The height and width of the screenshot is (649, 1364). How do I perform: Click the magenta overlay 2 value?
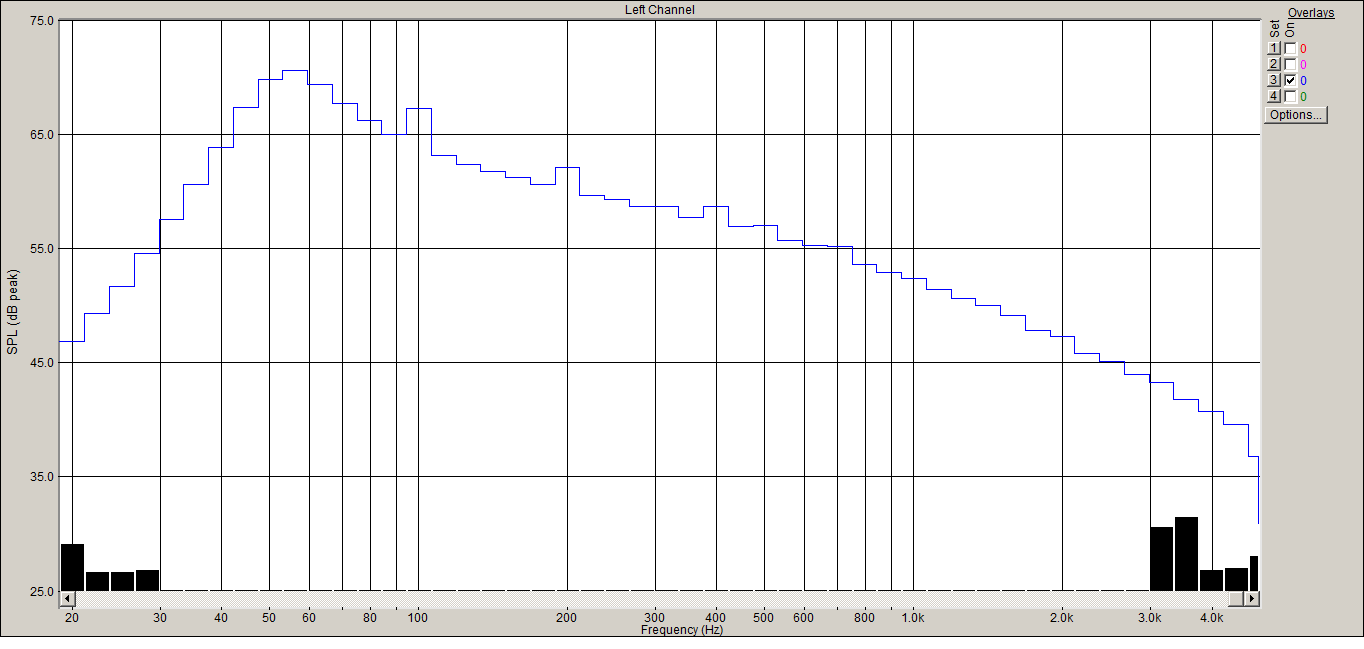point(1303,65)
